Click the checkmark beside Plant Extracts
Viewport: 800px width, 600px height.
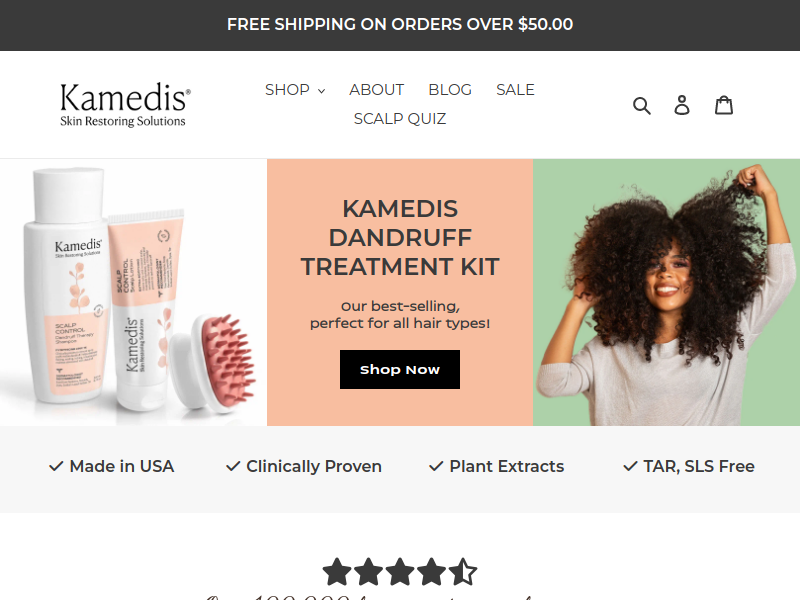(436, 466)
